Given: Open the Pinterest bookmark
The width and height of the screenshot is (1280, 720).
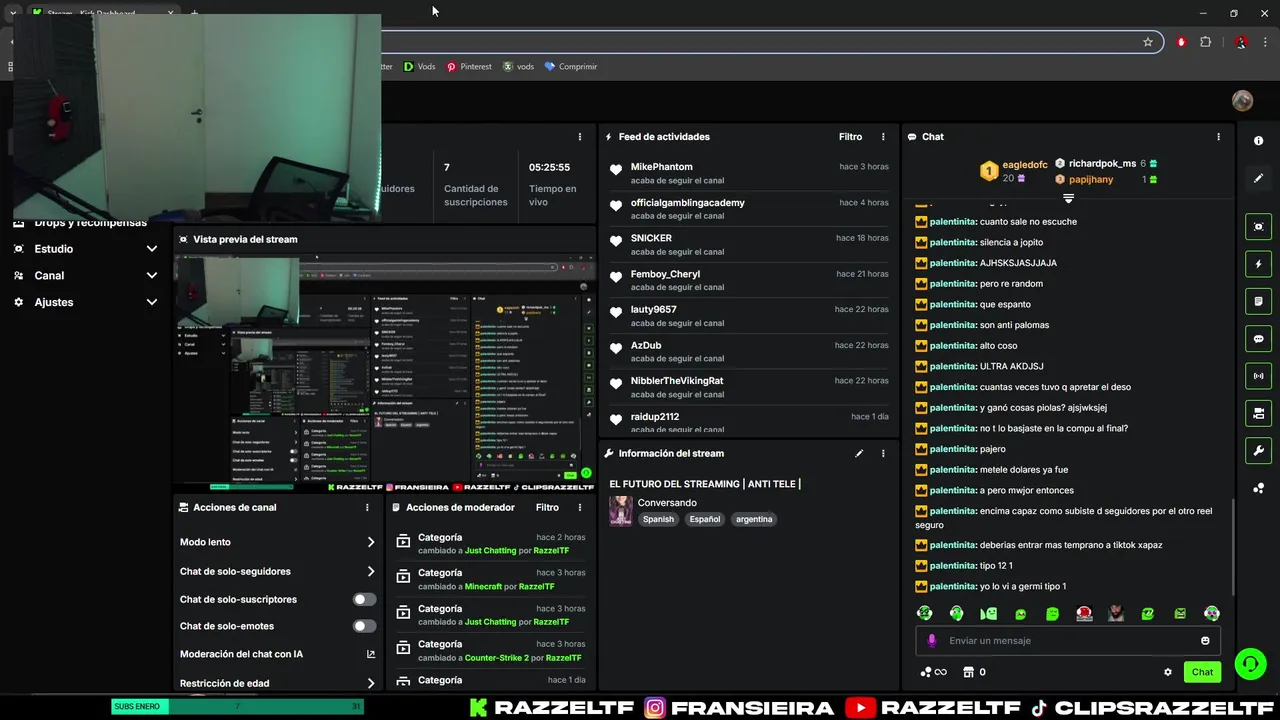Looking at the screenshot, I should tap(469, 67).
